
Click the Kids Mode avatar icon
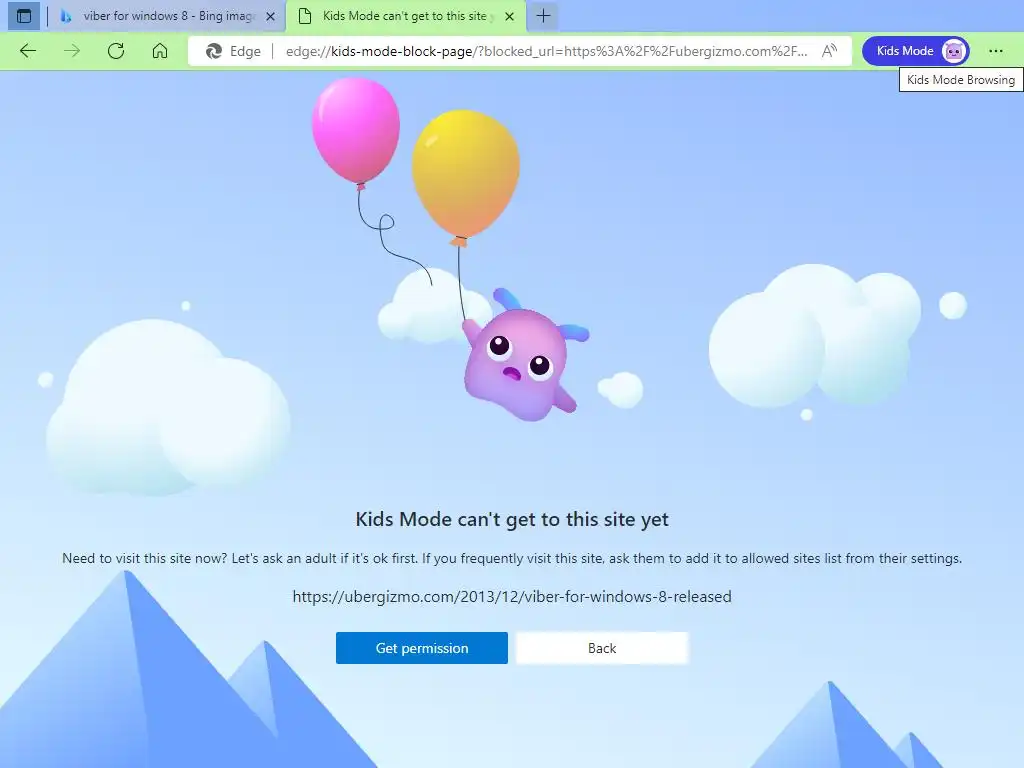tap(953, 51)
